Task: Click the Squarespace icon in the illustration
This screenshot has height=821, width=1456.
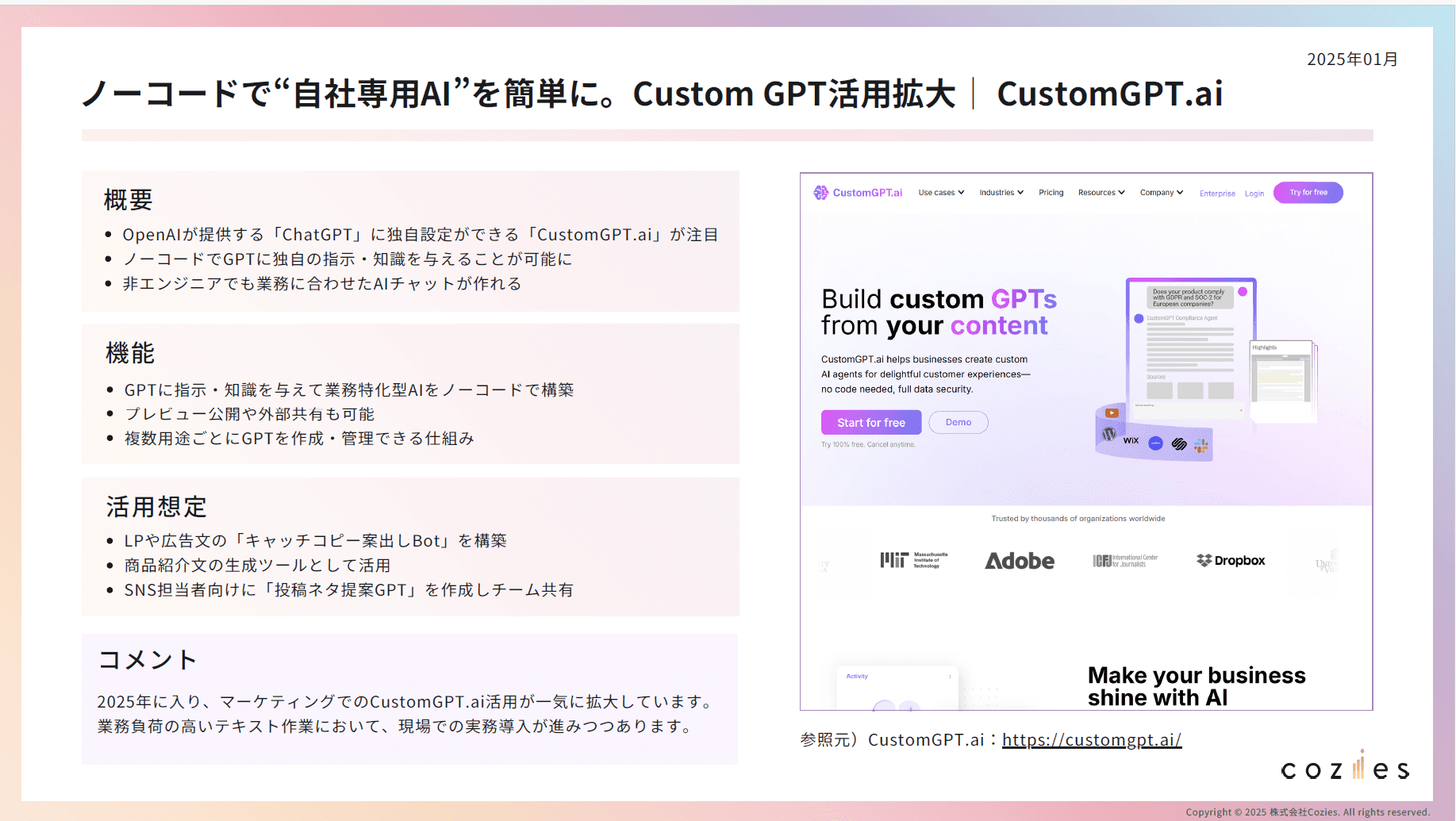Action: pyautogui.click(x=1179, y=444)
